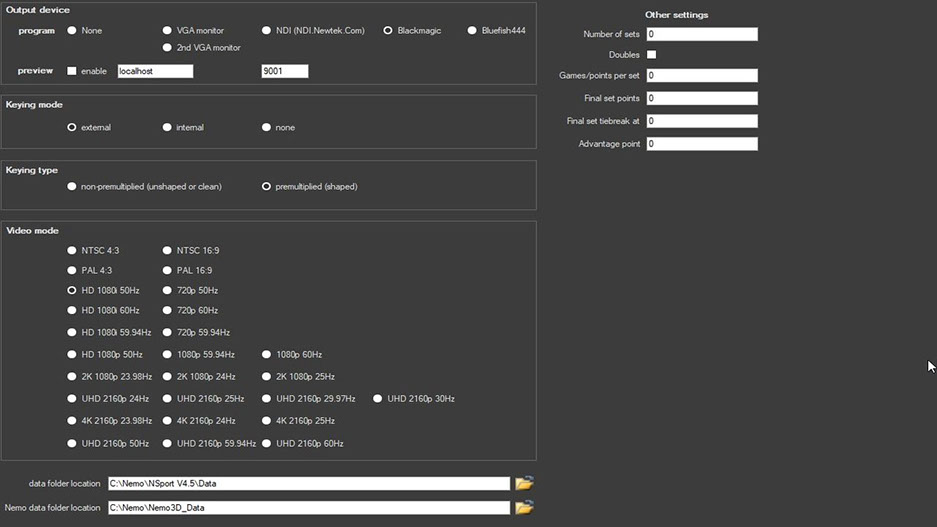Select 2nd VGA monitor output
The height and width of the screenshot is (527, 937).
(167, 48)
